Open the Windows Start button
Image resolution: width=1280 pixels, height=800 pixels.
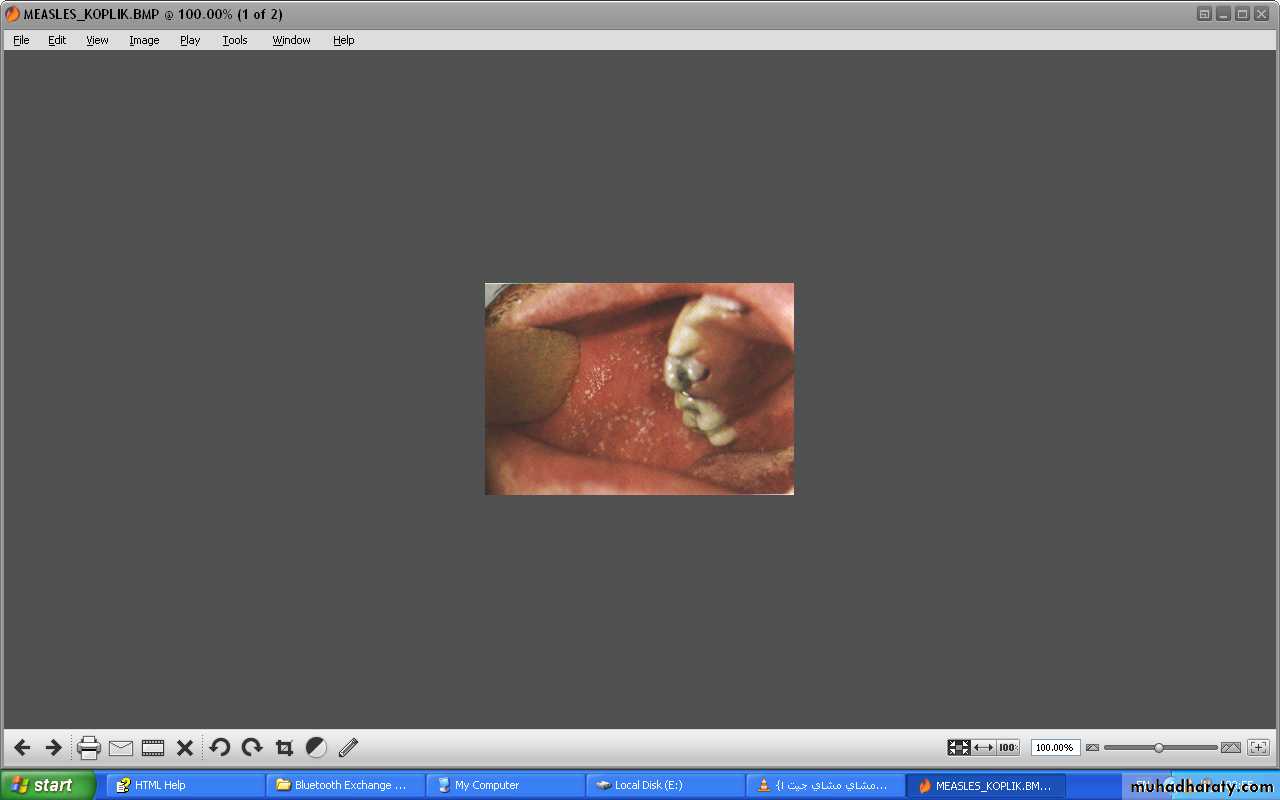point(48,785)
